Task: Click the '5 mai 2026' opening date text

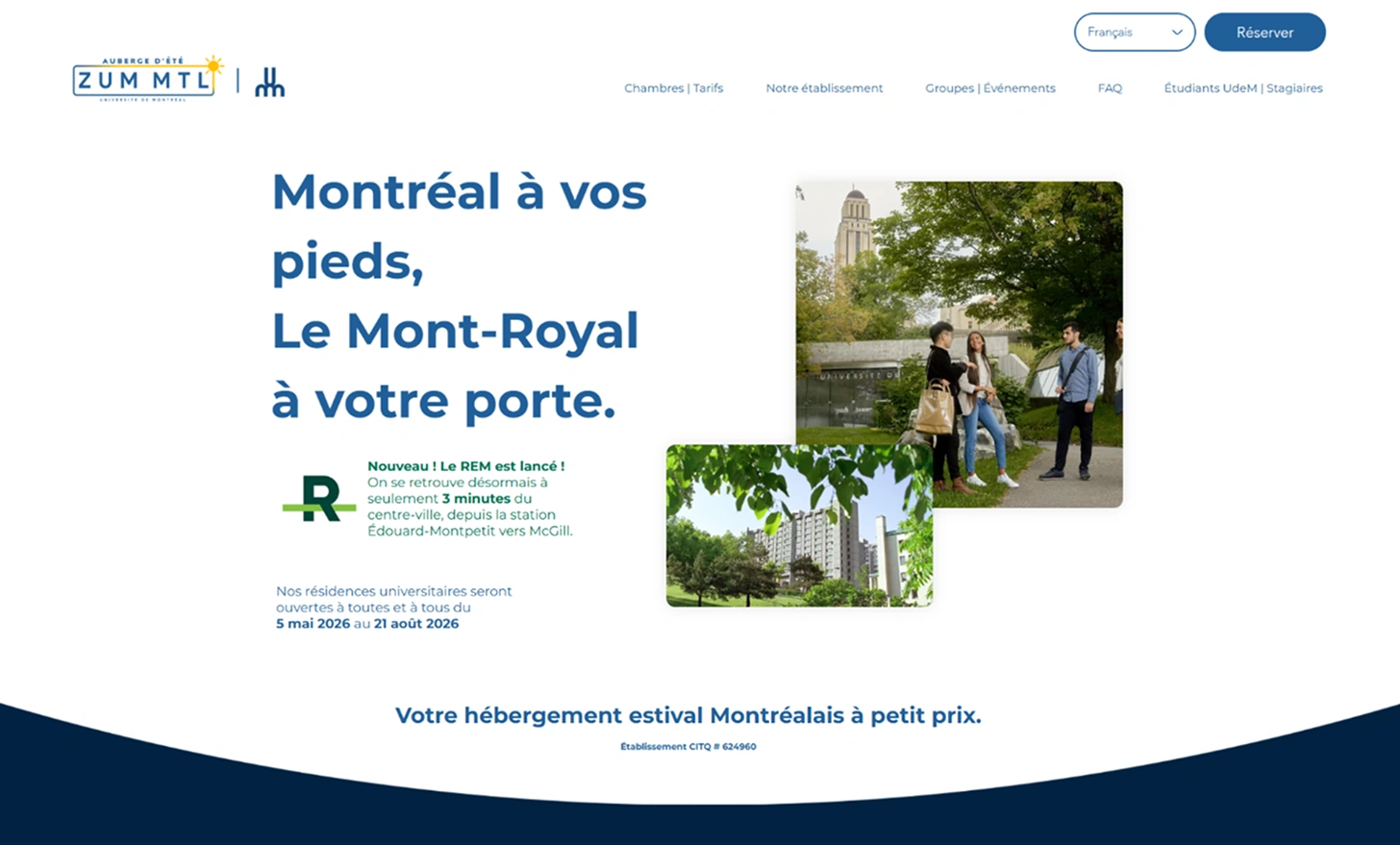Action: pyautogui.click(x=312, y=623)
